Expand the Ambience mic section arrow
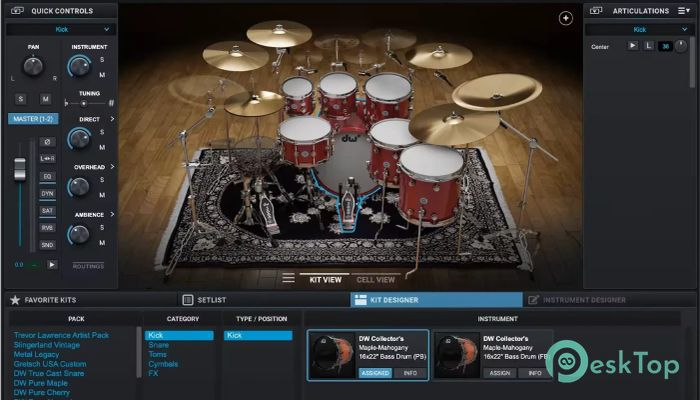This screenshot has width=700, height=400. pyautogui.click(x=112, y=214)
